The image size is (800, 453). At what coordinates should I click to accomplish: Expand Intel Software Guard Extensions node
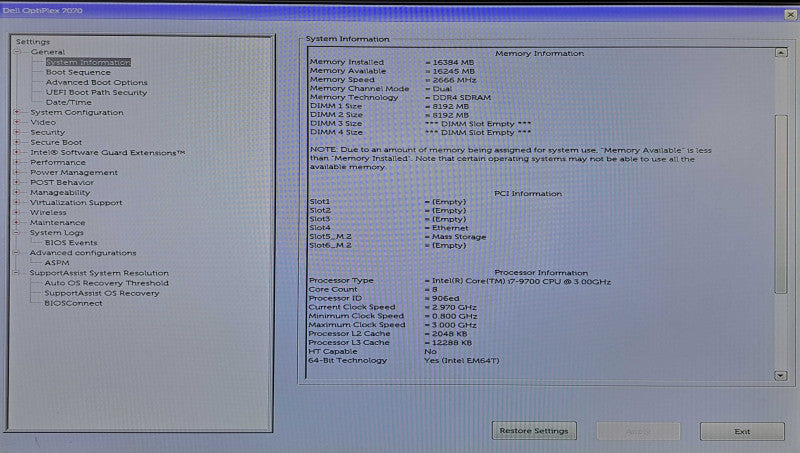tap(17, 152)
